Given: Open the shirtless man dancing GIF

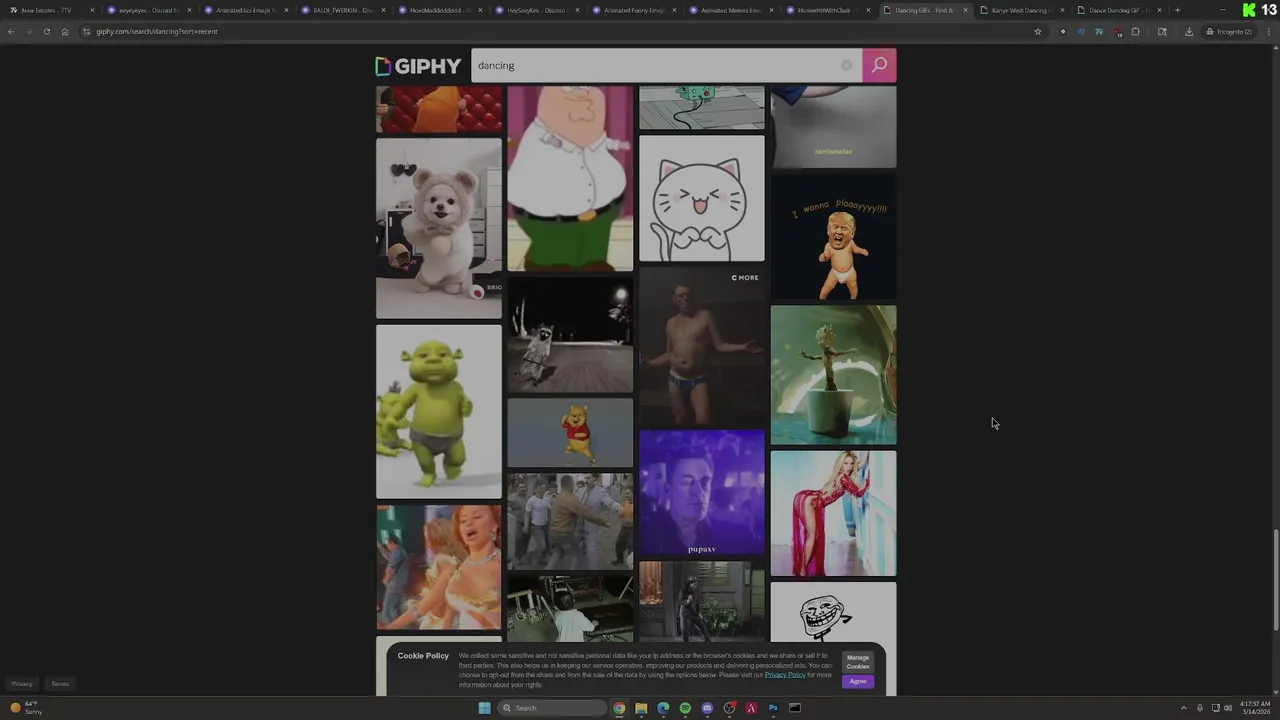Looking at the screenshot, I should point(702,346).
